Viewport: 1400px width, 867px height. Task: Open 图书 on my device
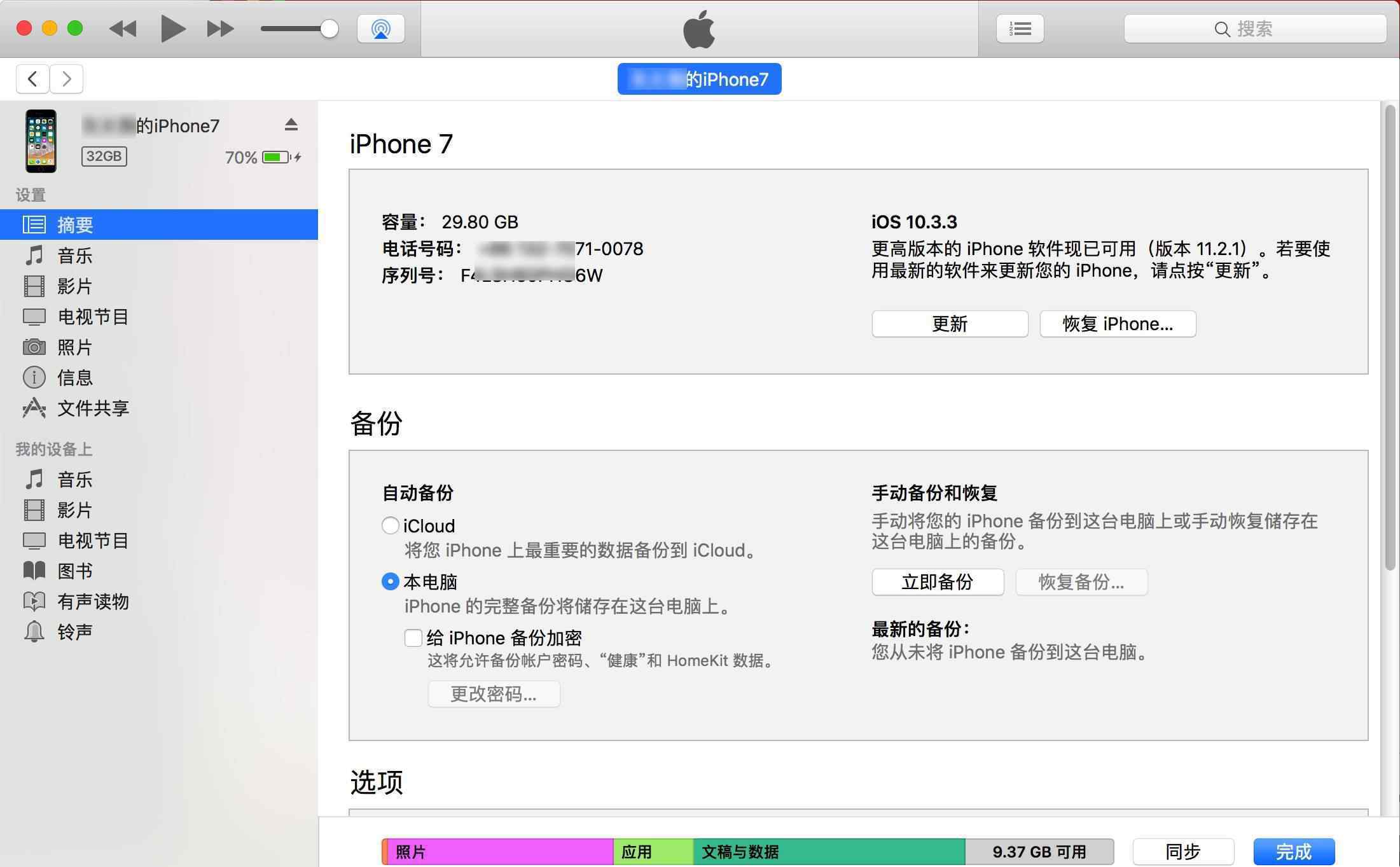[x=159, y=571]
